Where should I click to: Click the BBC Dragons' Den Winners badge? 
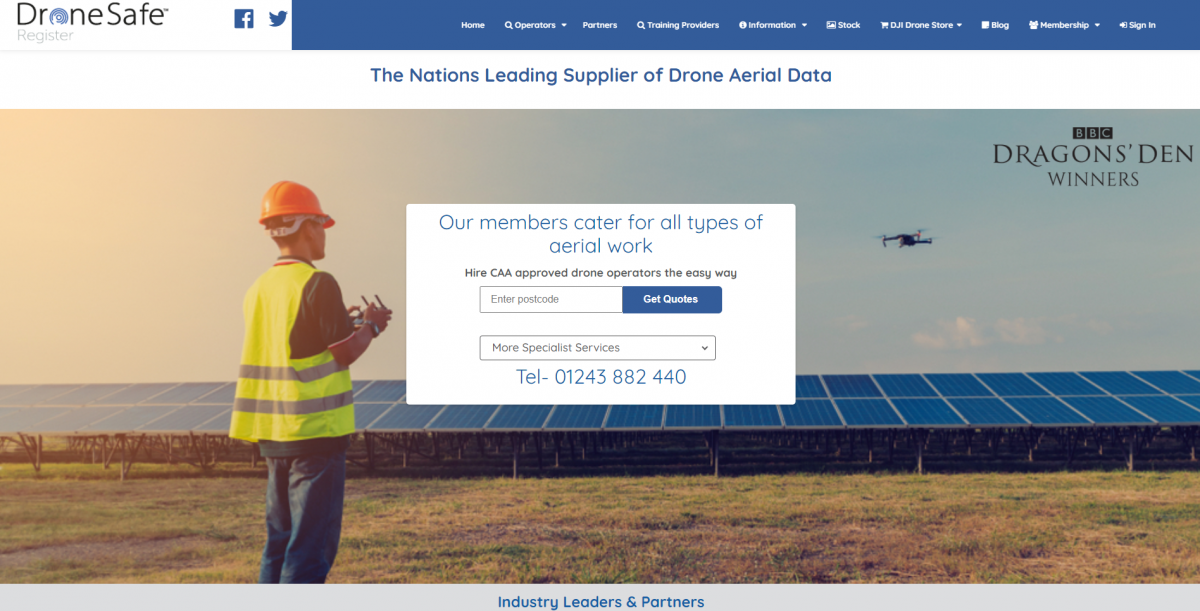[x=1092, y=158]
